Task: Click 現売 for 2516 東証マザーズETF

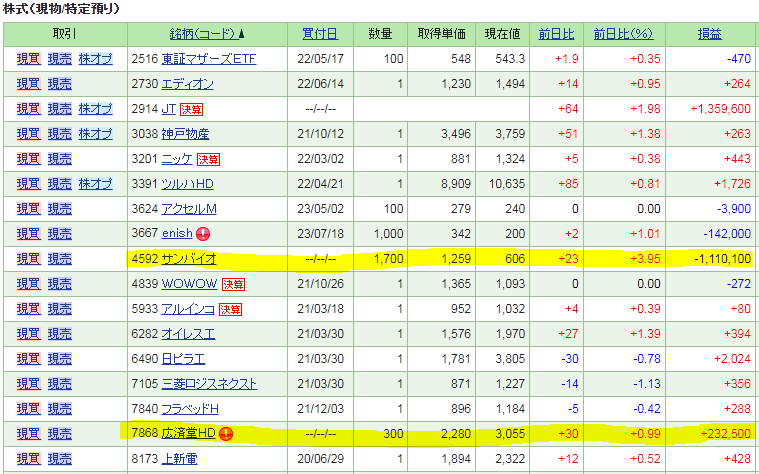Action: (x=60, y=60)
